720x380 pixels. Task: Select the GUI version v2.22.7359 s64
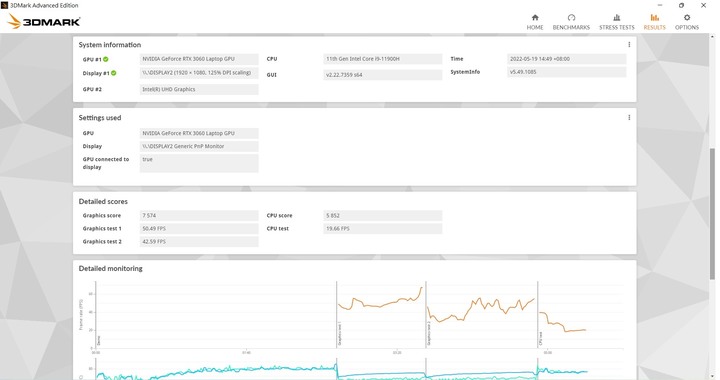click(x=382, y=75)
